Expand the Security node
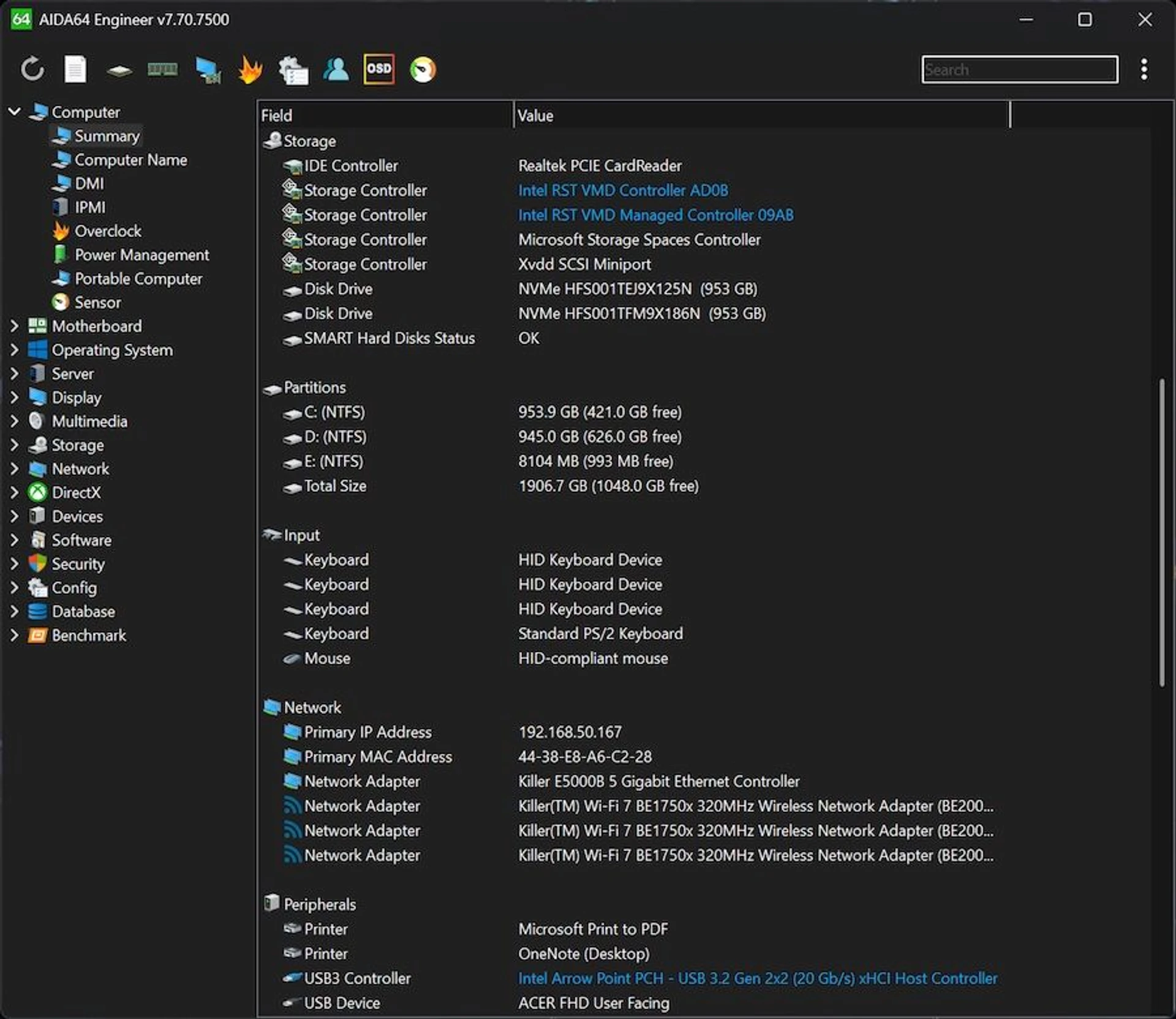1176x1019 pixels. [x=14, y=563]
